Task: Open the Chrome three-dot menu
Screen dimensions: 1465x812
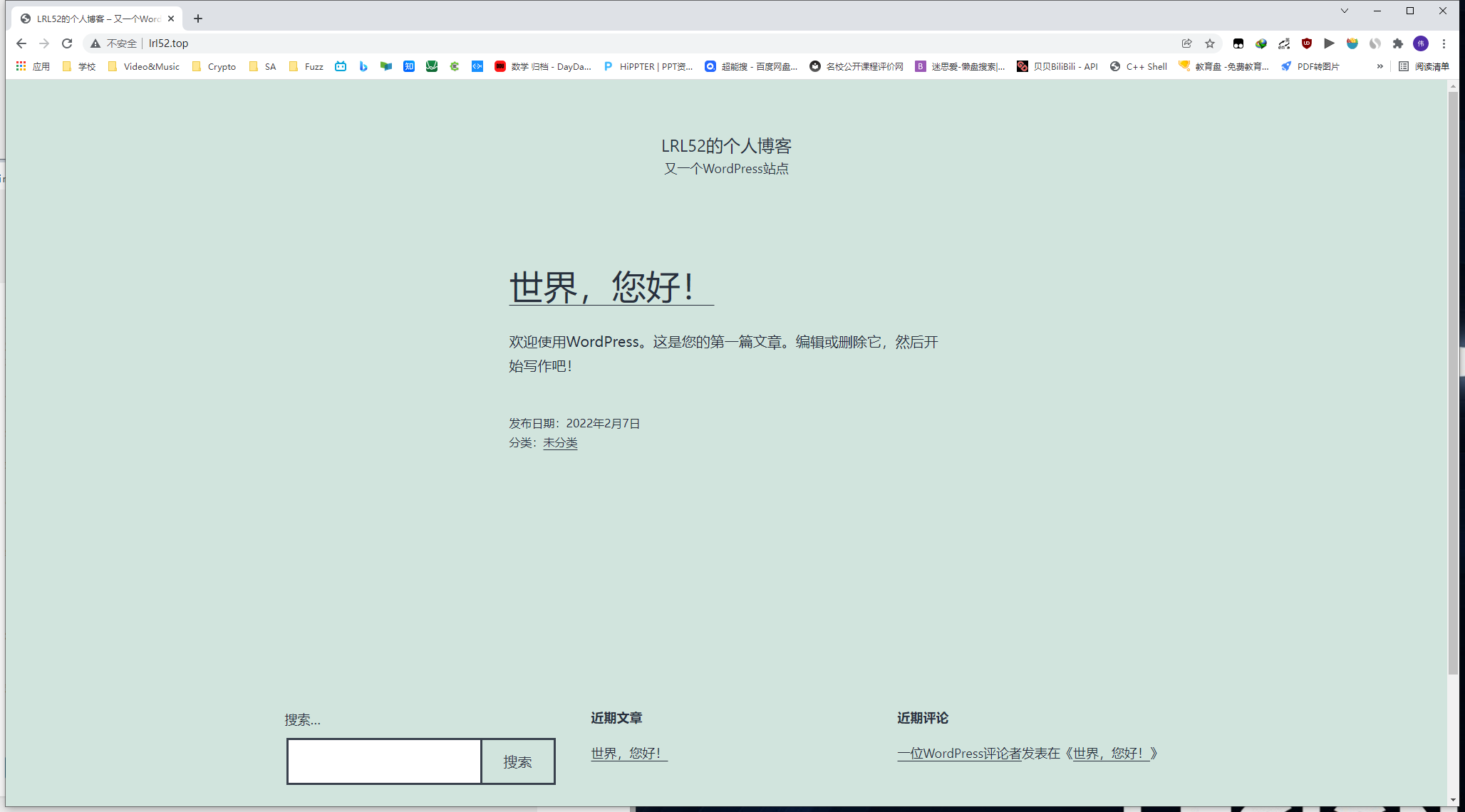Action: (x=1444, y=43)
